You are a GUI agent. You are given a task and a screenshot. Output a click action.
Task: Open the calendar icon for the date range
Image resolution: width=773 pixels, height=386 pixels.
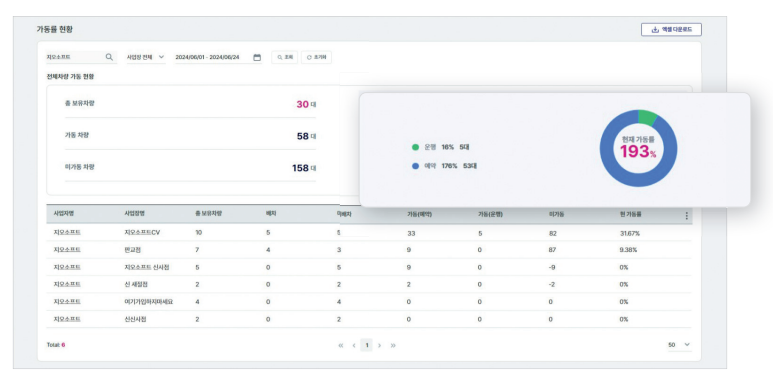(x=257, y=57)
